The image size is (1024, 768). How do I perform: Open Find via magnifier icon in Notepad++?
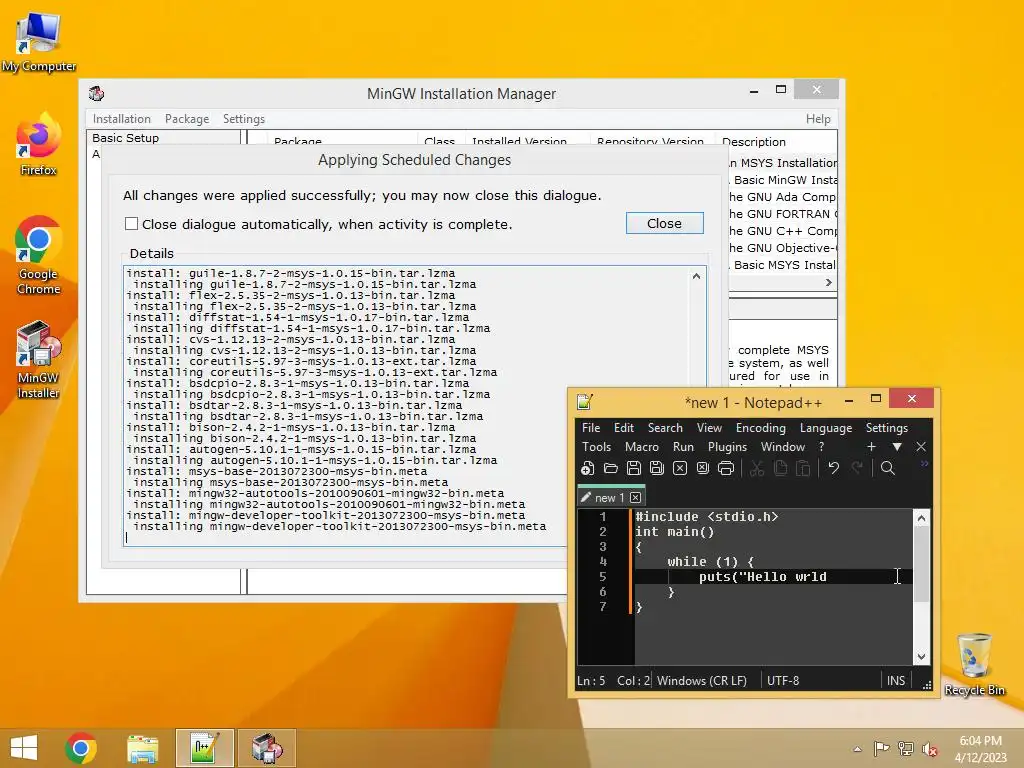tap(888, 468)
